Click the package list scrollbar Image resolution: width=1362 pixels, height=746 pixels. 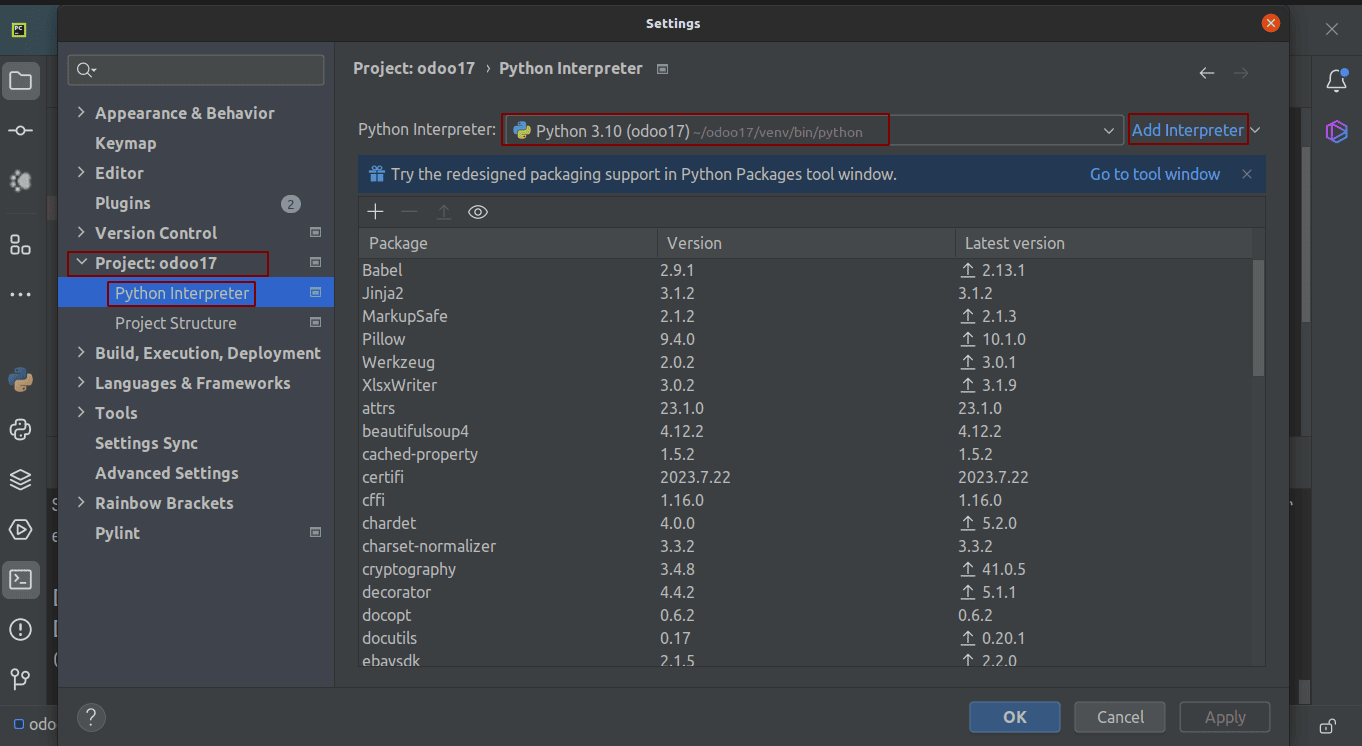(x=1258, y=318)
